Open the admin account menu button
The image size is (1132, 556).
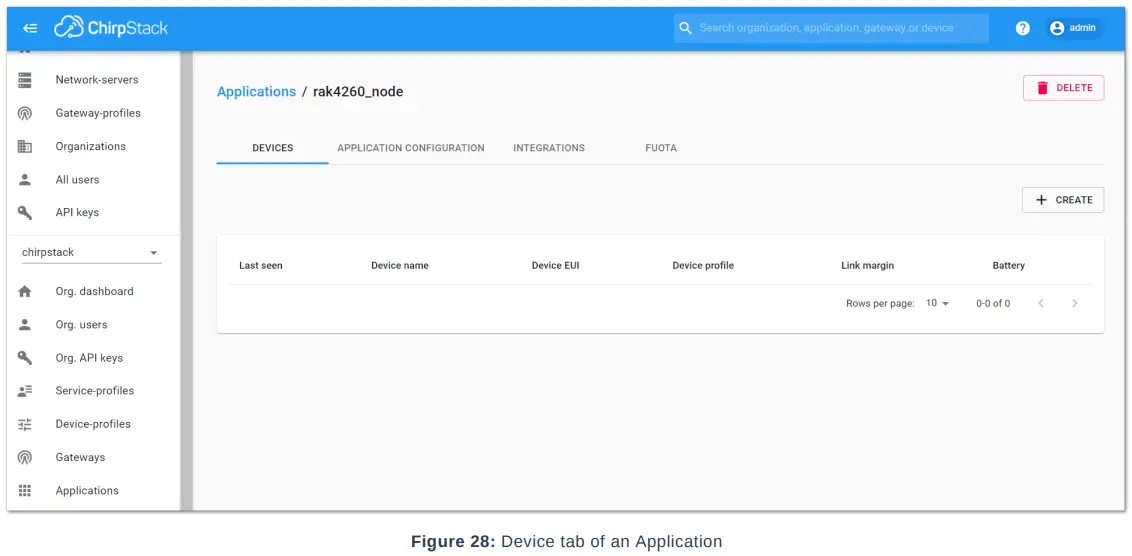point(1074,28)
